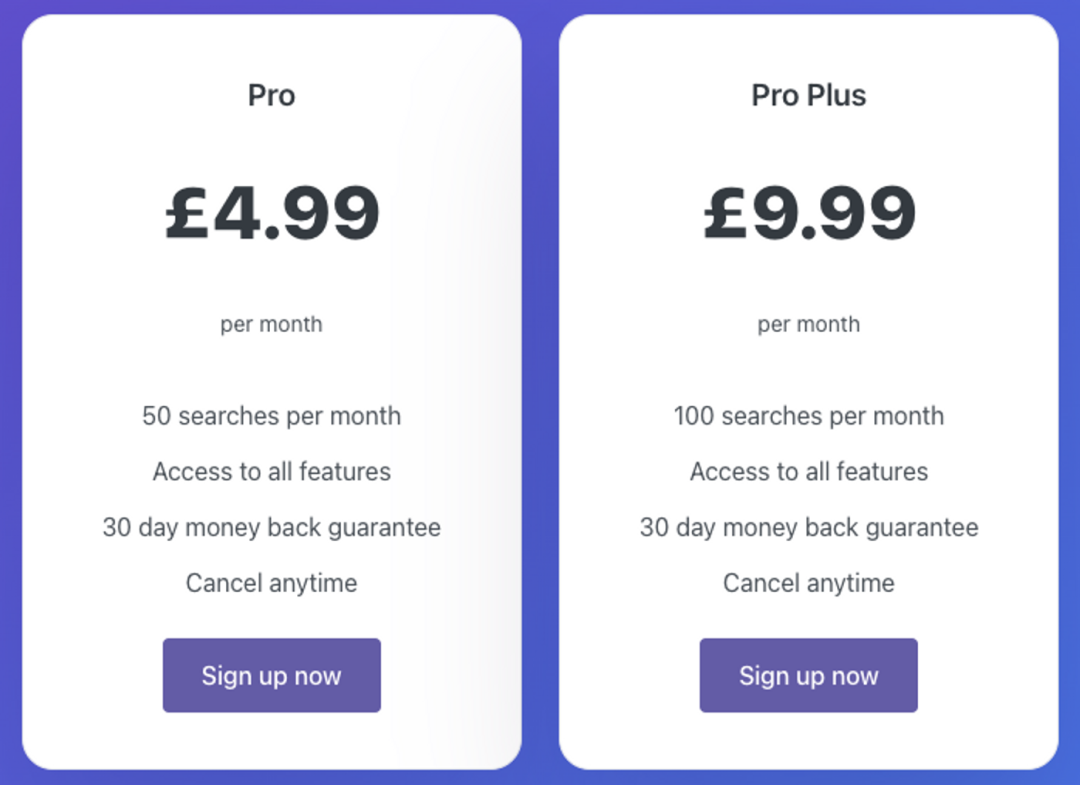
Task: Click the '100 searches per month' feature
Action: (808, 416)
